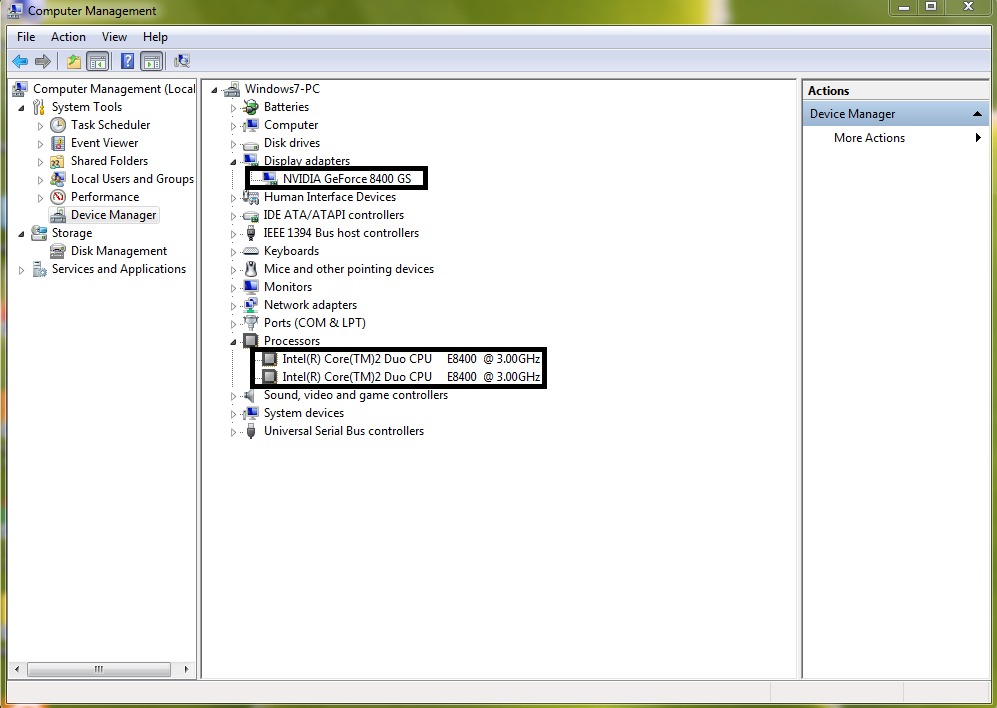Open the View menu
This screenshot has width=997, height=708.
[x=114, y=37]
